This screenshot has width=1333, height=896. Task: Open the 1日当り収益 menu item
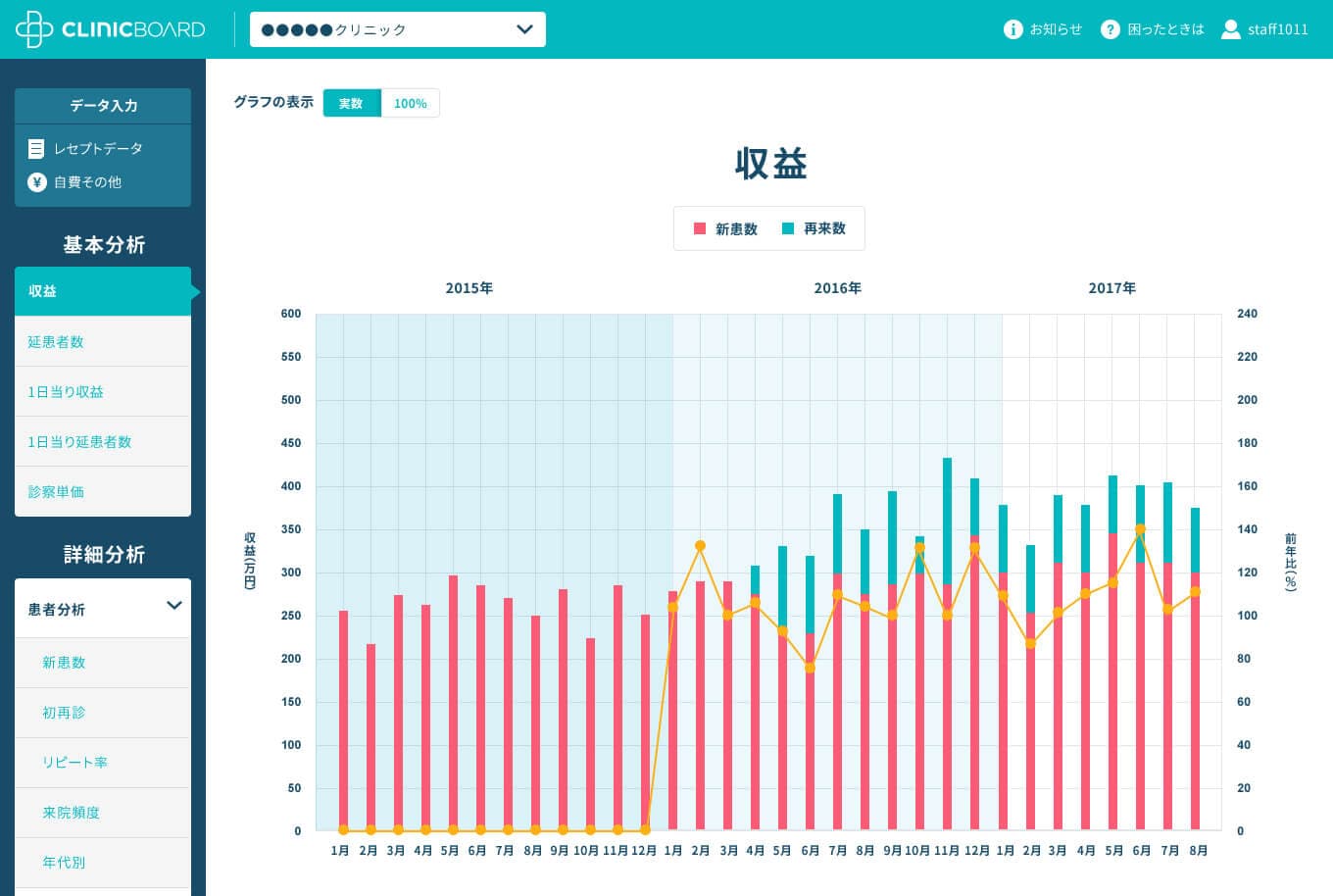(66, 392)
